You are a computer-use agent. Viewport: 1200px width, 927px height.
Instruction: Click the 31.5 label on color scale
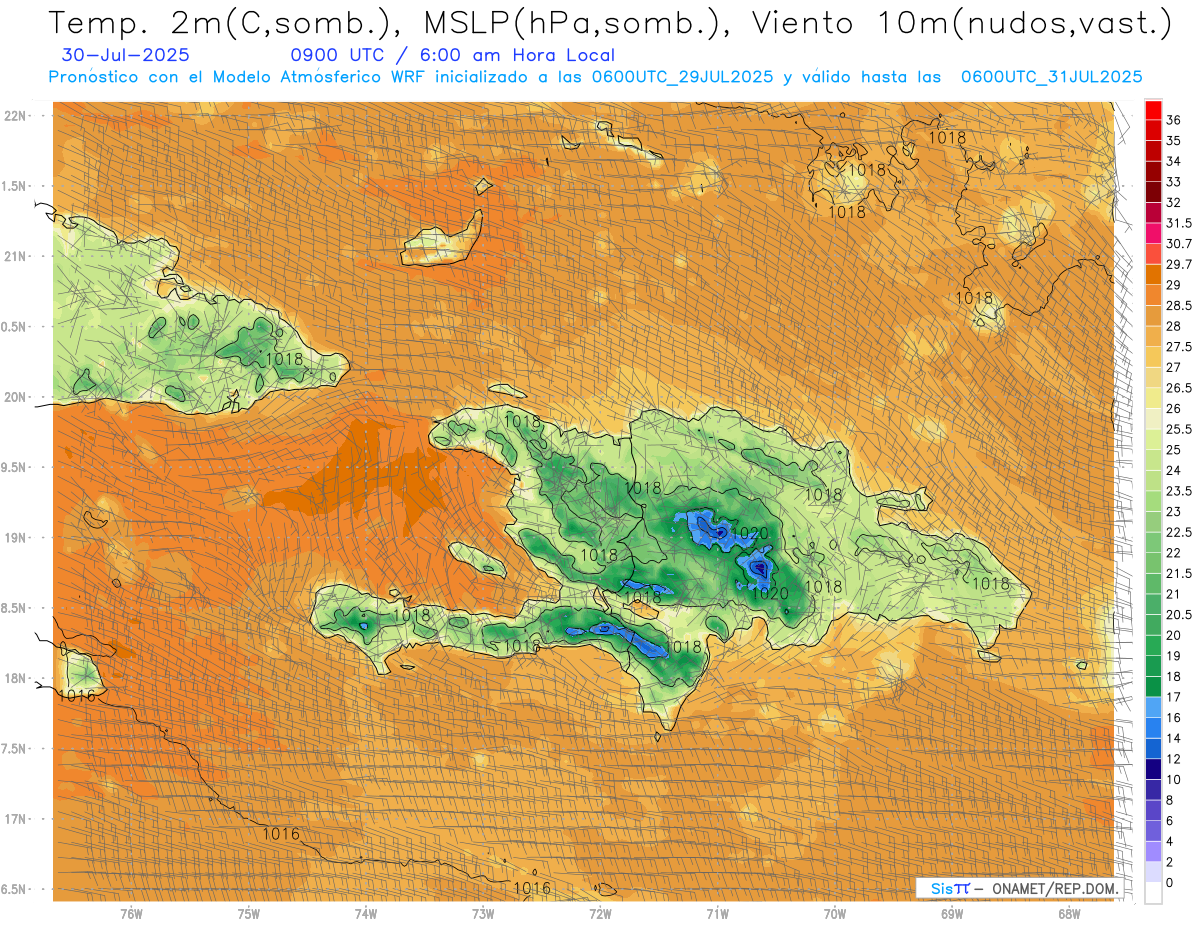[1179, 223]
